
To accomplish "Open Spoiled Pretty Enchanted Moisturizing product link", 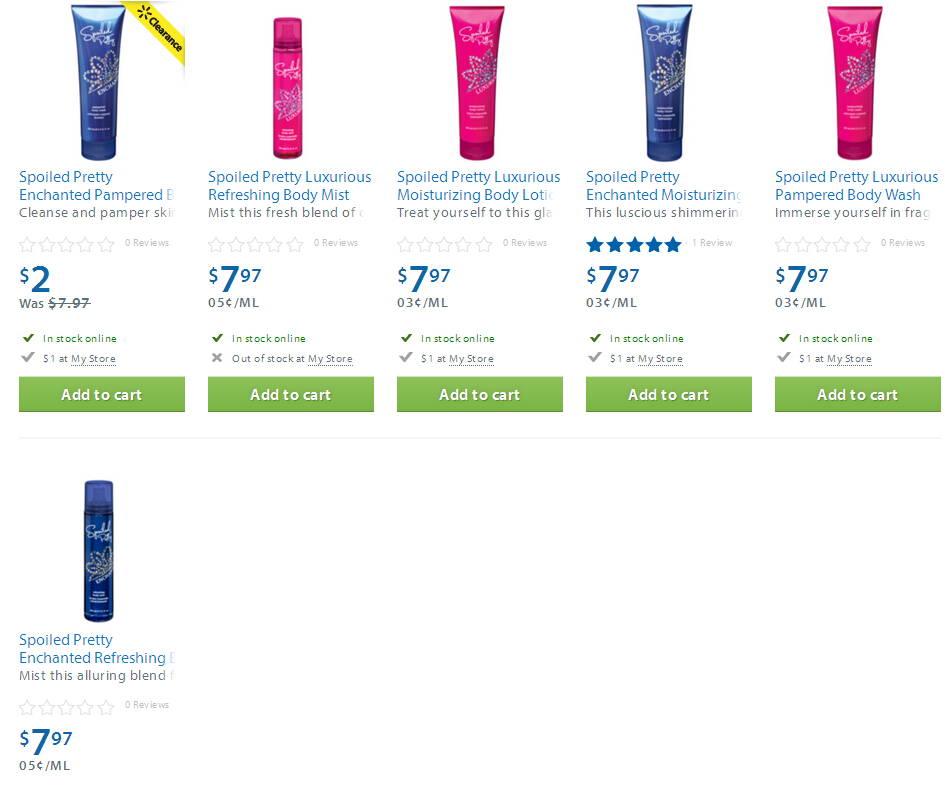I will click(x=664, y=186).
